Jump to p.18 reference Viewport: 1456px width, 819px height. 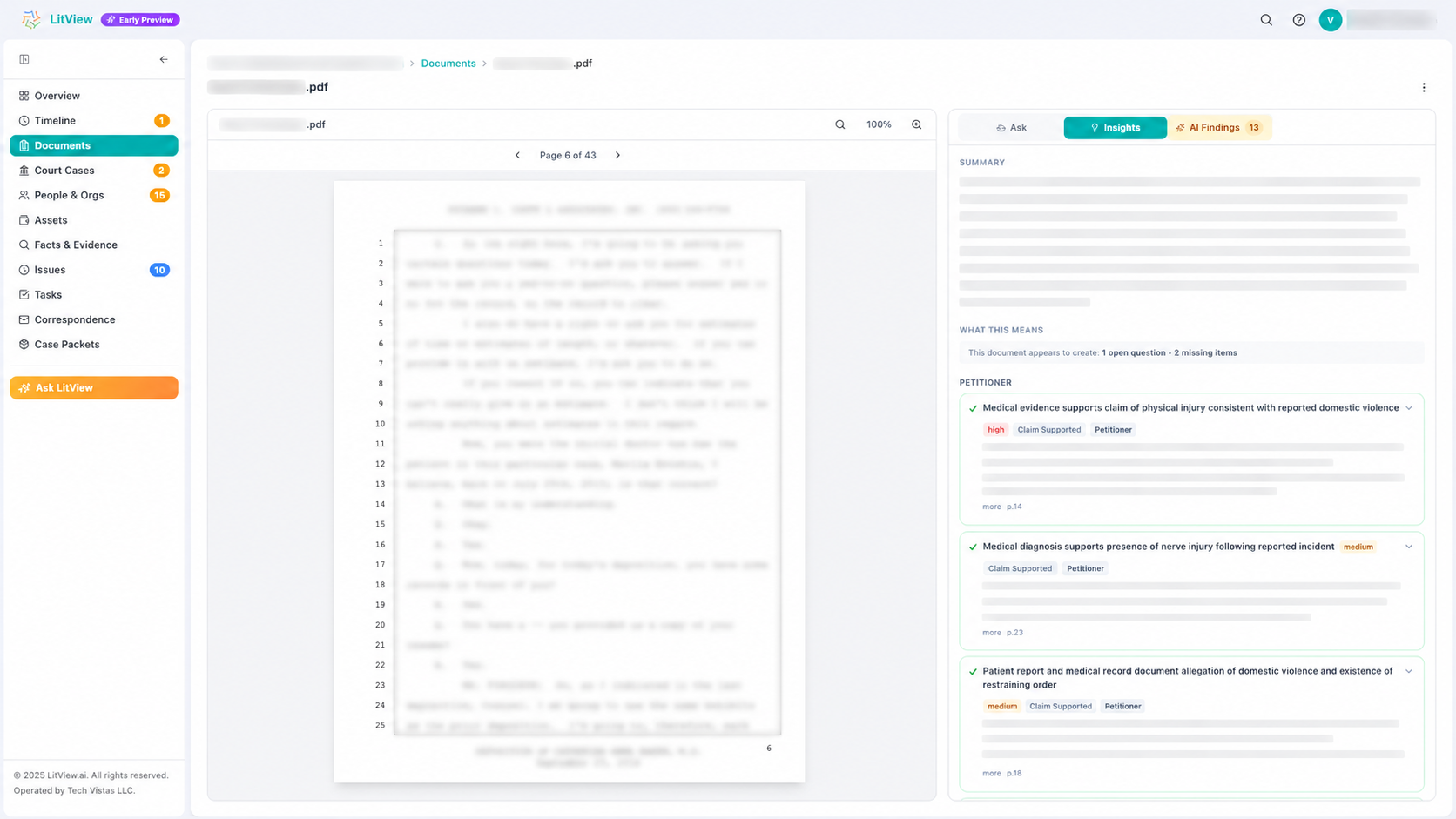[1014, 773]
